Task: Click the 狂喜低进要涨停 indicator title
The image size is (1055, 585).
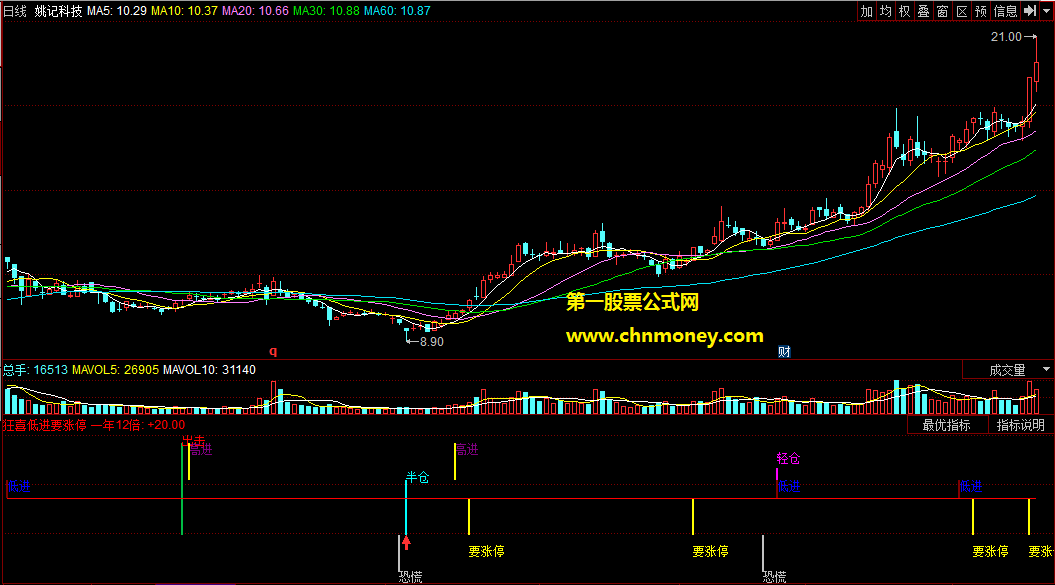Action: [x=44, y=425]
